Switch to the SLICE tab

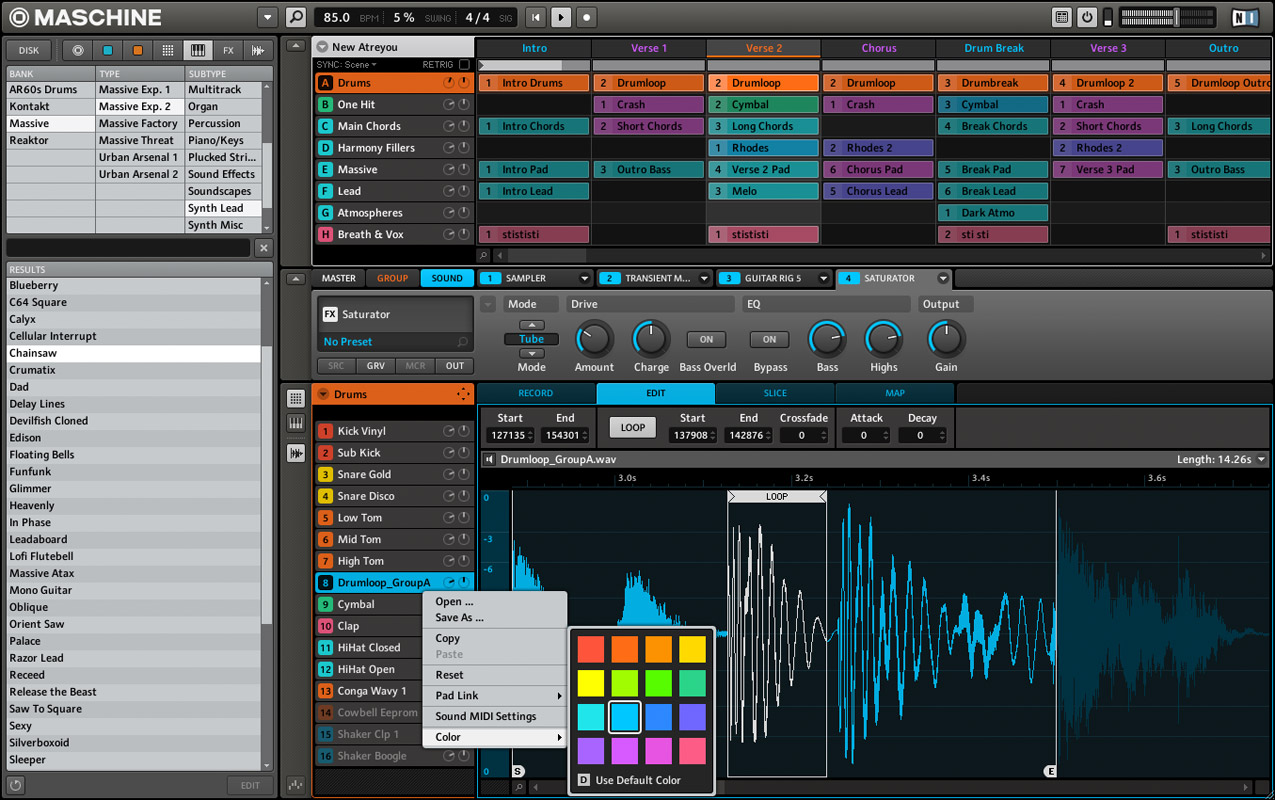(775, 393)
